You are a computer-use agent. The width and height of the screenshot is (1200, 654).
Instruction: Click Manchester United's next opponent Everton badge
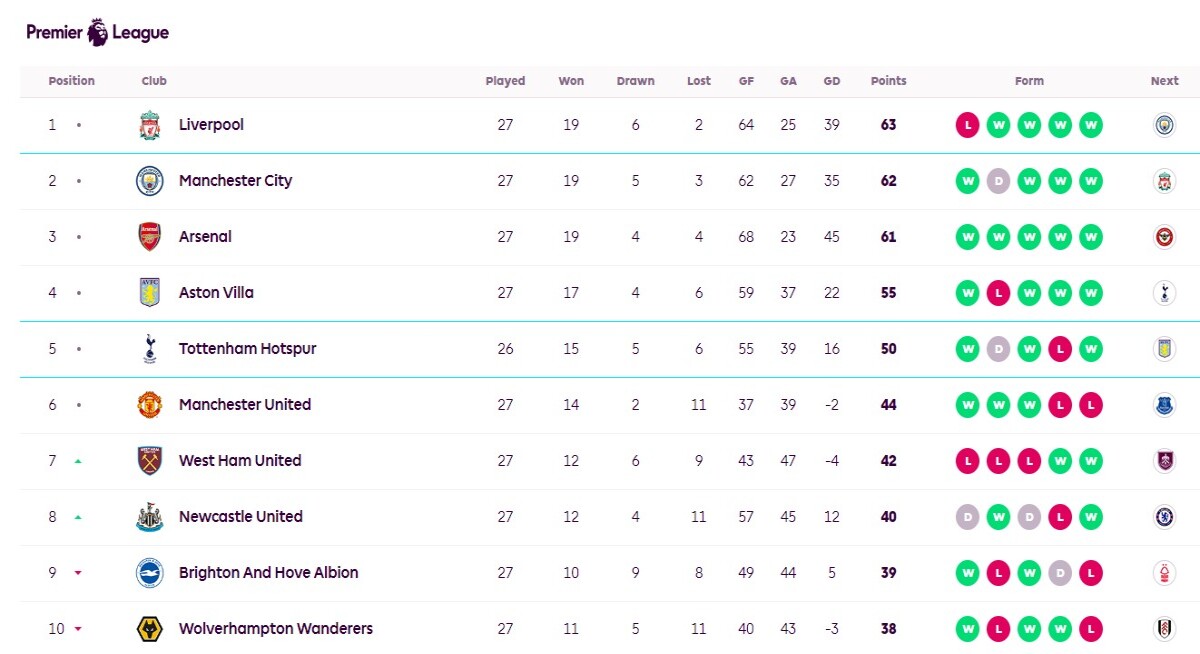point(1164,405)
